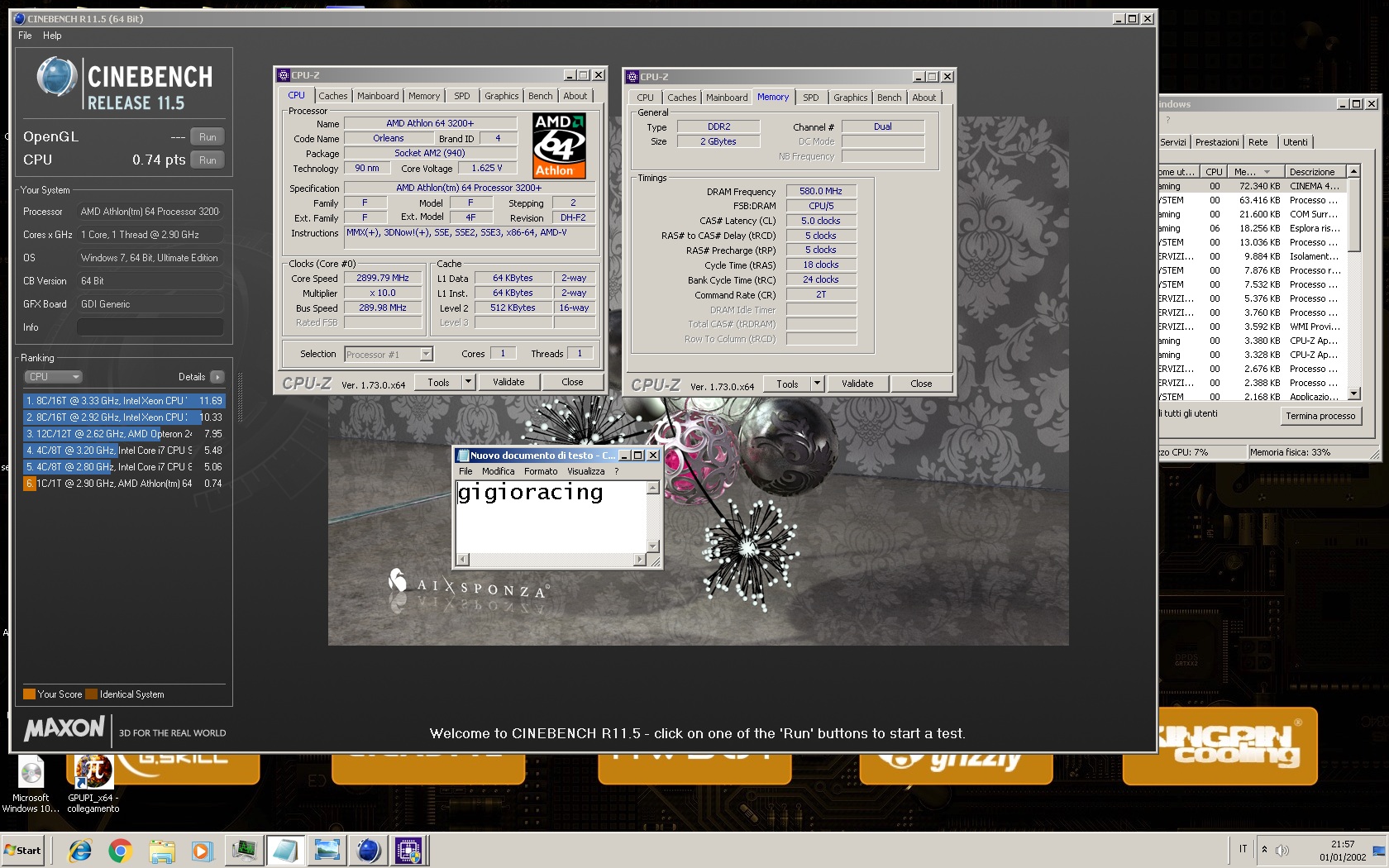Open the Rete tab in Task Manager

point(1258,142)
